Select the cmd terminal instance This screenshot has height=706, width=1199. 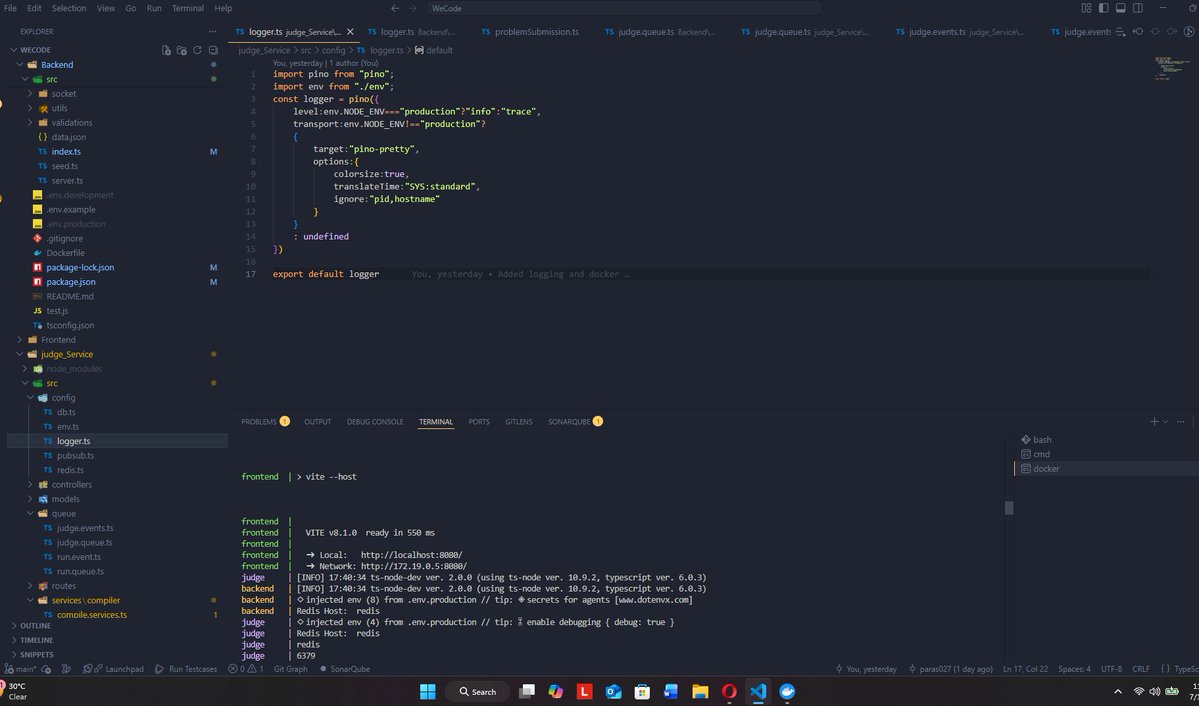1106,454
